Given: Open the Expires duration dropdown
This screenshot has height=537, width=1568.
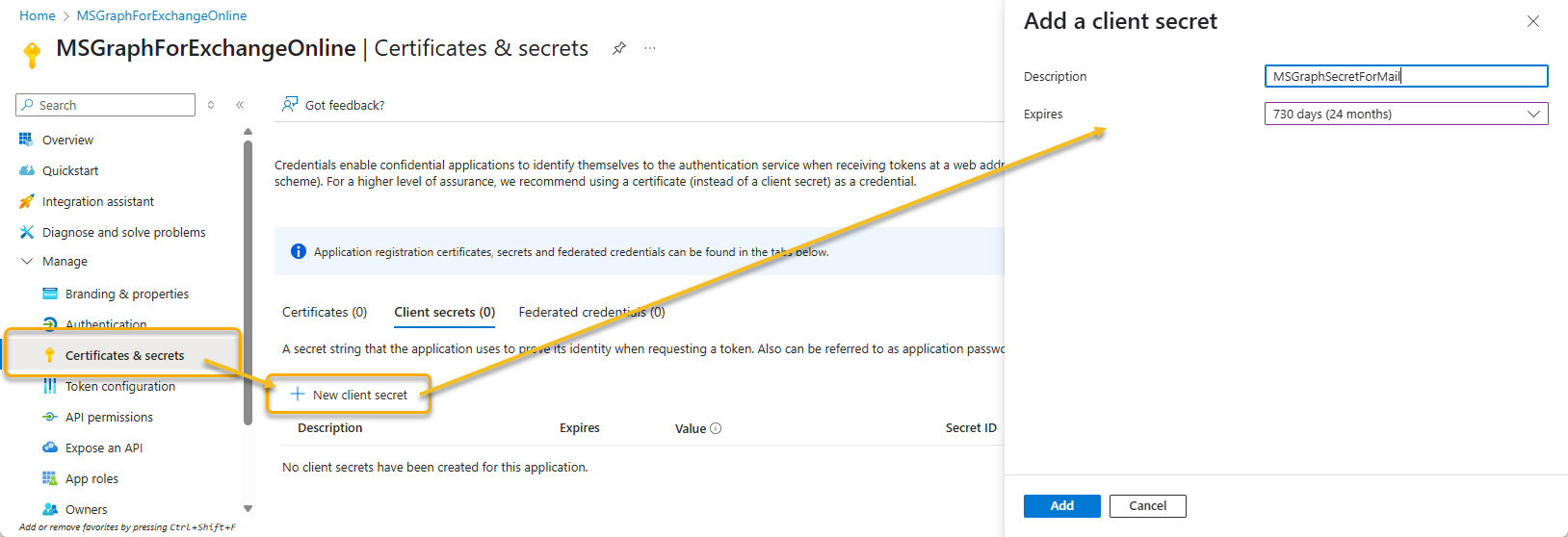Looking at the screenshot, I should pos(1405,114).
